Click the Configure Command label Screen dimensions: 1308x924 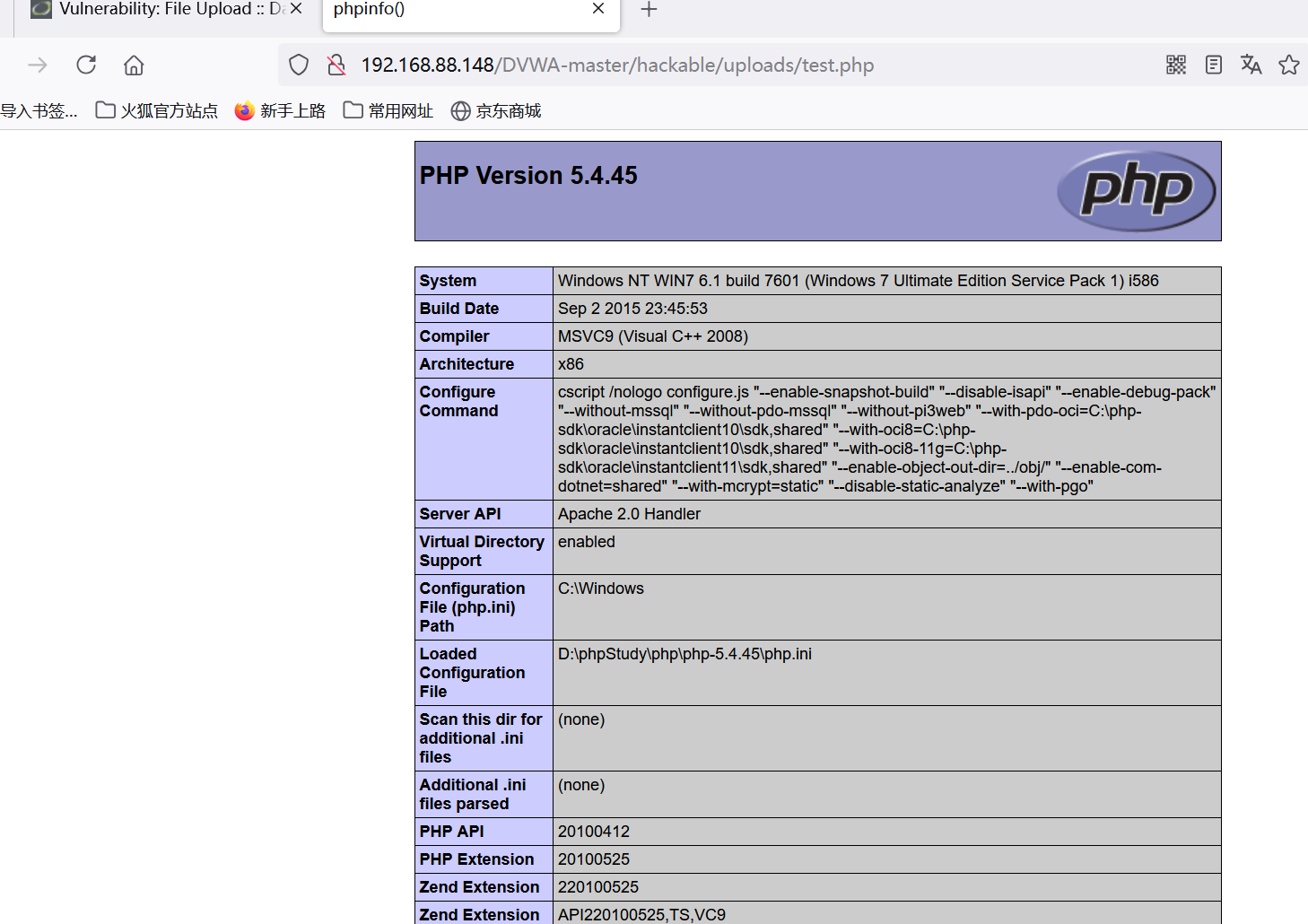[458, 401]
